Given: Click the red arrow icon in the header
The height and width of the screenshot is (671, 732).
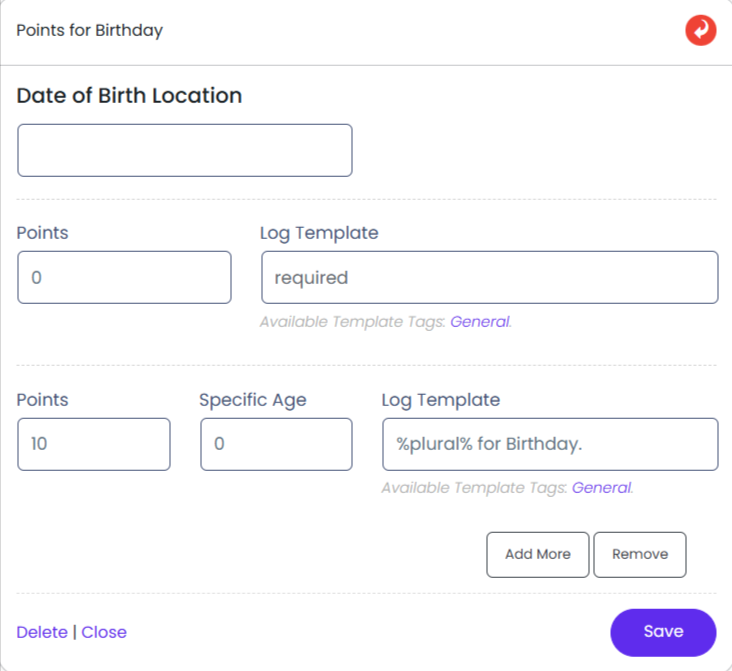Looking at the screenshot, I should 700,31.
